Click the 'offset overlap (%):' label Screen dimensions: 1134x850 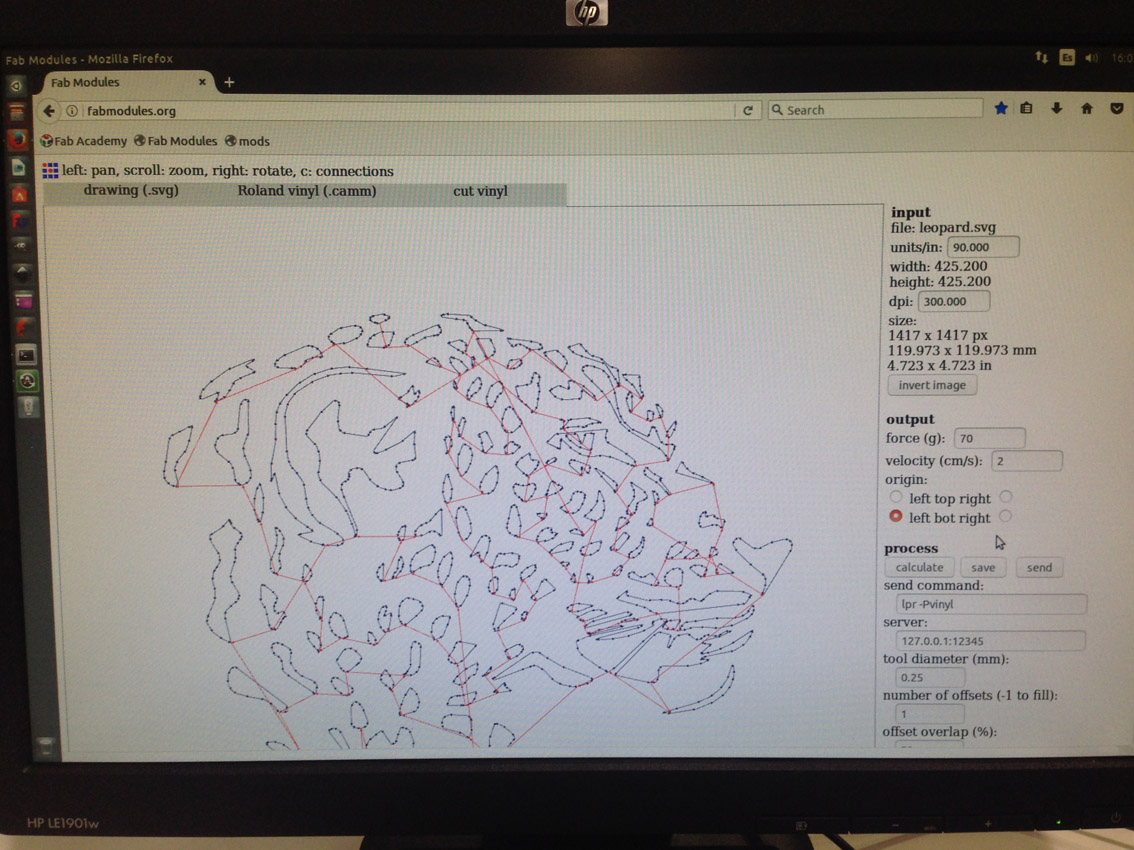pyautogui.click(x=939, y=731)
